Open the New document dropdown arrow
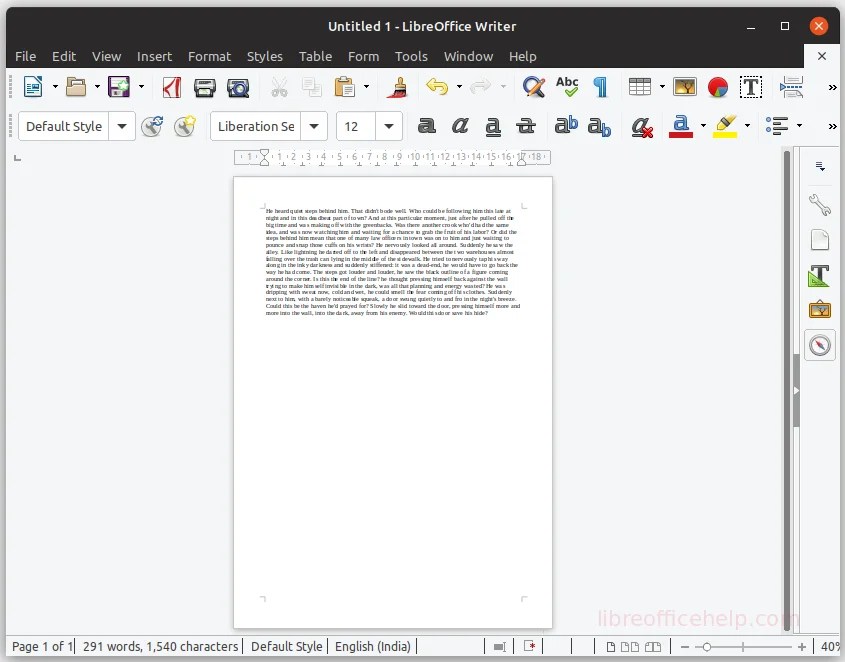This screenshot has width=845, height=662. (x=55, y=86)
